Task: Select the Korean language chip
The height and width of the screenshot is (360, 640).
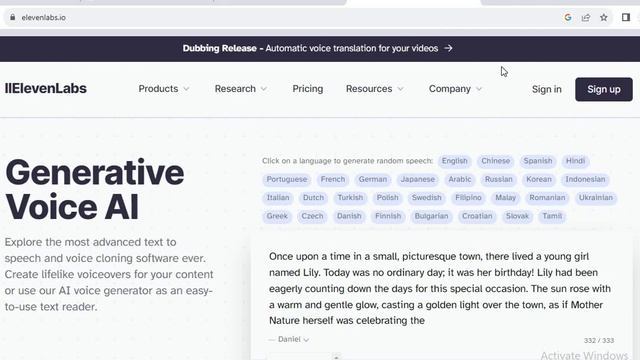Action: coord(539,179)
